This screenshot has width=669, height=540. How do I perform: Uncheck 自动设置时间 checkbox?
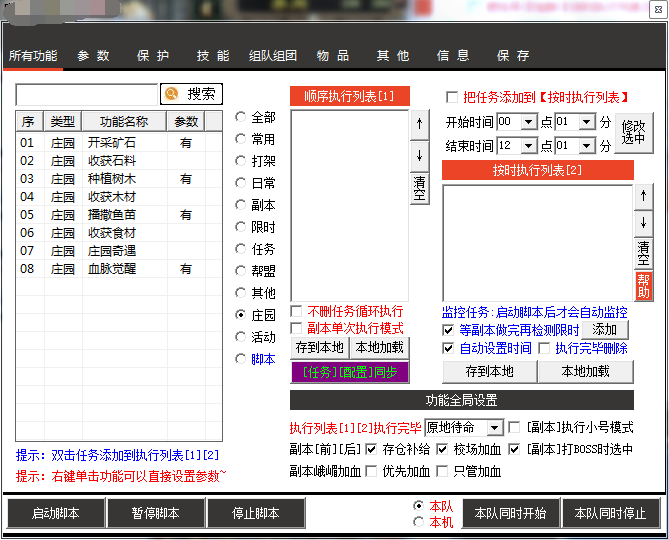pos(448,348)
